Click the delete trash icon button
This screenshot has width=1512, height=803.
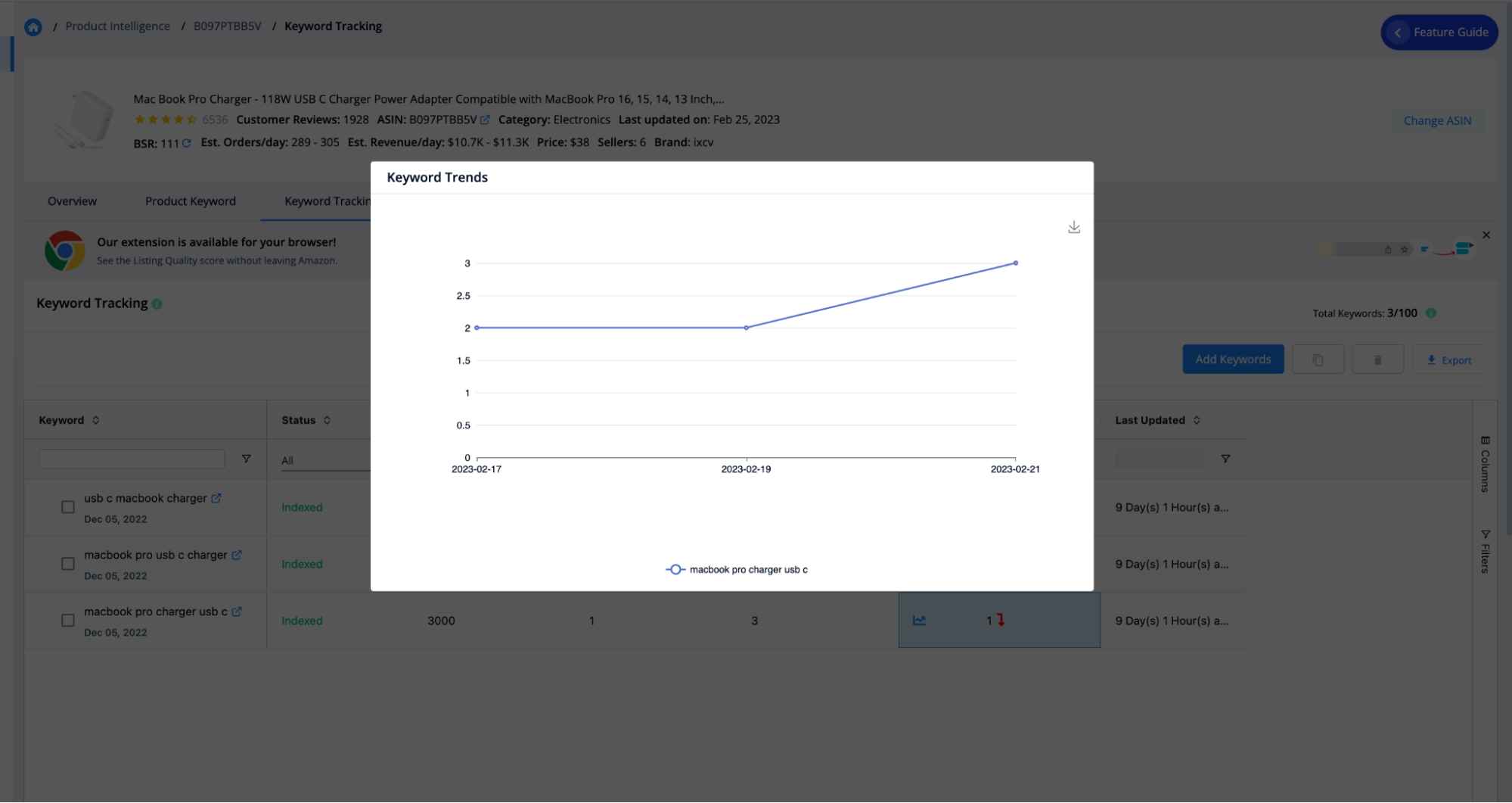(1377, 359)
